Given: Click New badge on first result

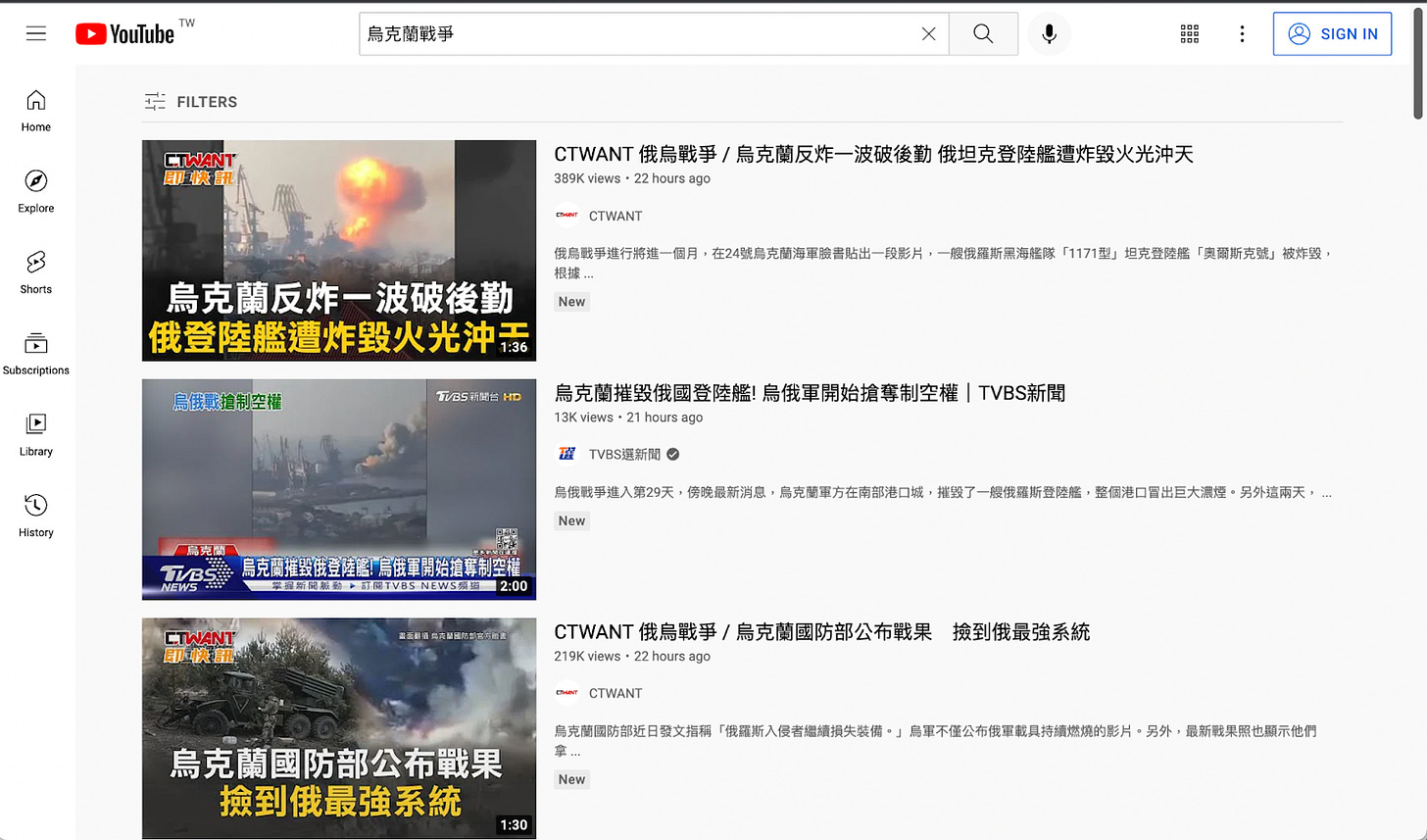Looking at the screenshot, I should click(x=571, y=302).
